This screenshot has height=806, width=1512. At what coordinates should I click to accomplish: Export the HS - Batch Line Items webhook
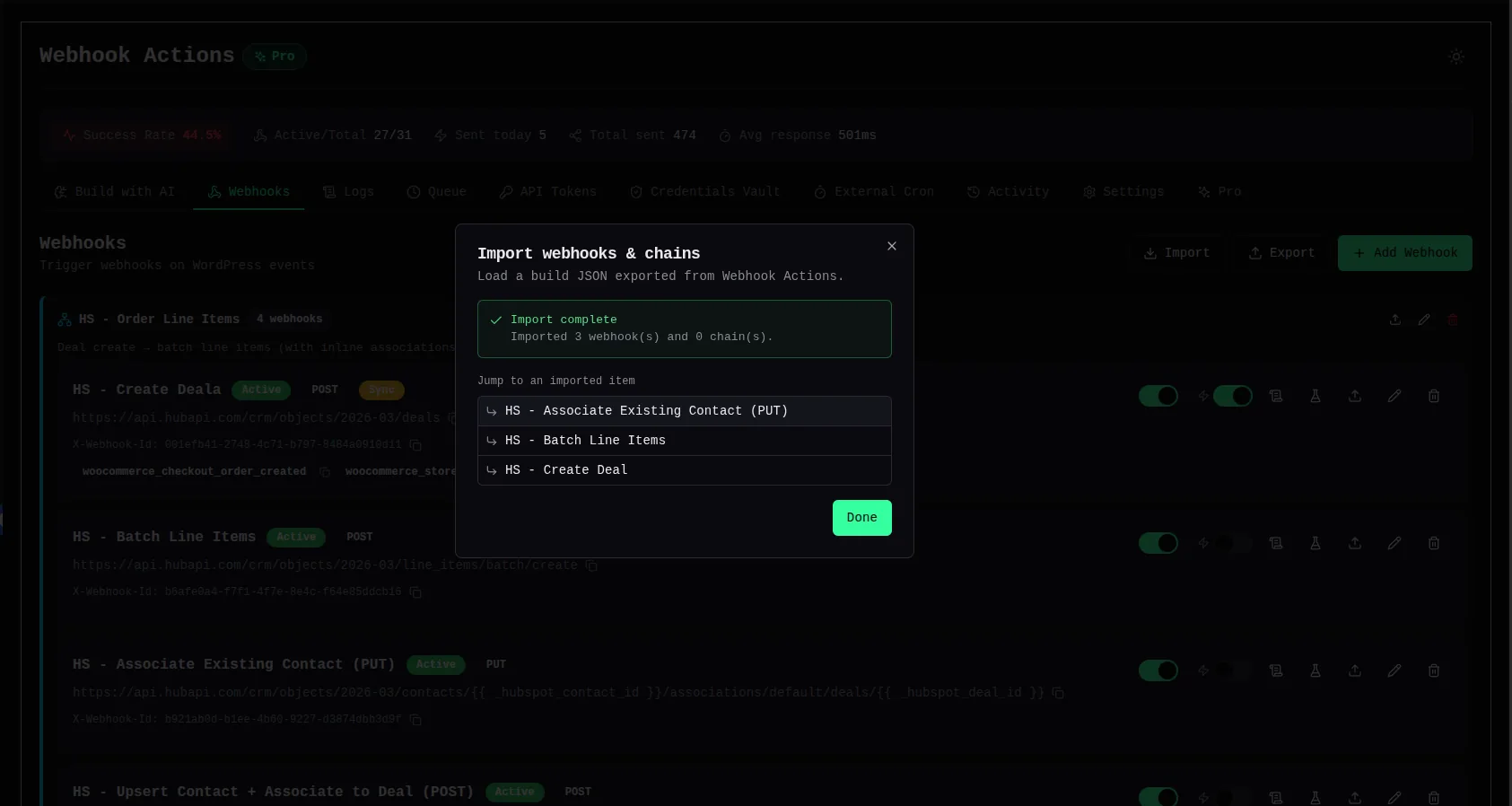(1355, 543)
